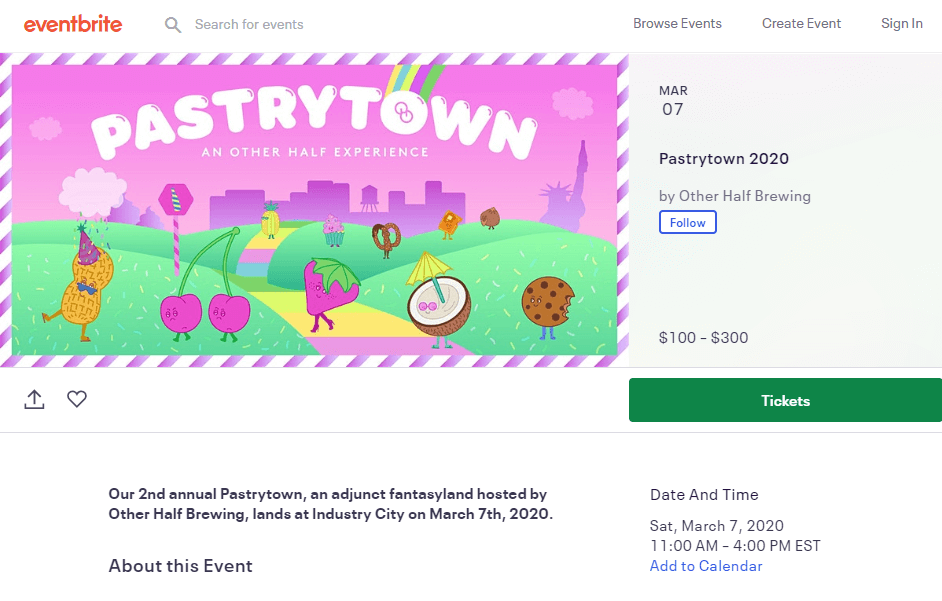Follow Other Half Brewing
Viewport: 942px width, 601px height.
(x=687, y=223)
